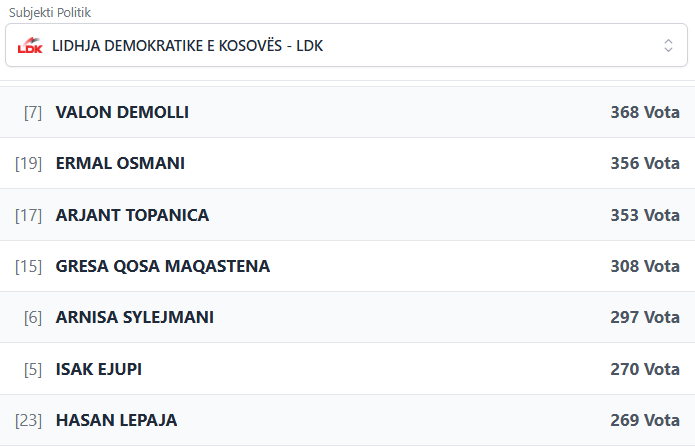Click the up-down chevron of the party selector

click(x=669, y=46)
